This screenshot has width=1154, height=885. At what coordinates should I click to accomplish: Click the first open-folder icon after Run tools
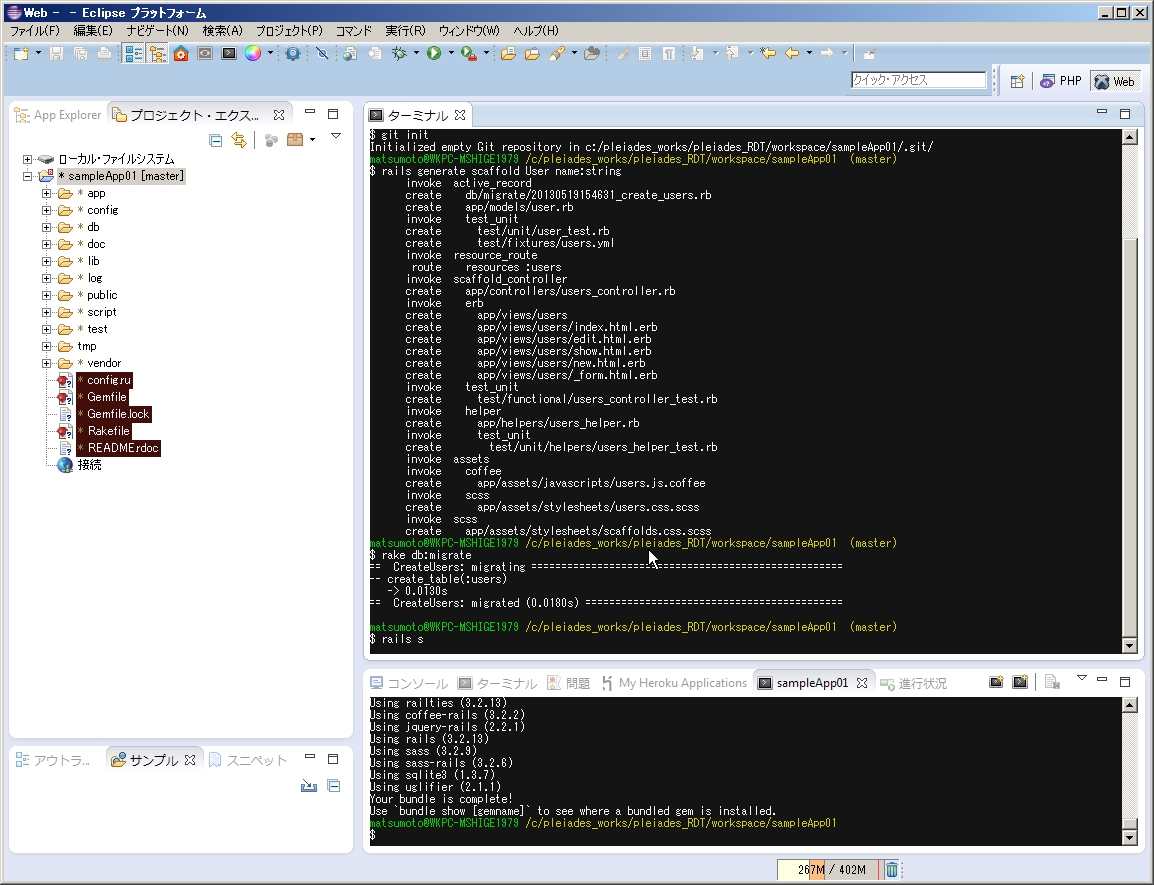pos(508,54)
